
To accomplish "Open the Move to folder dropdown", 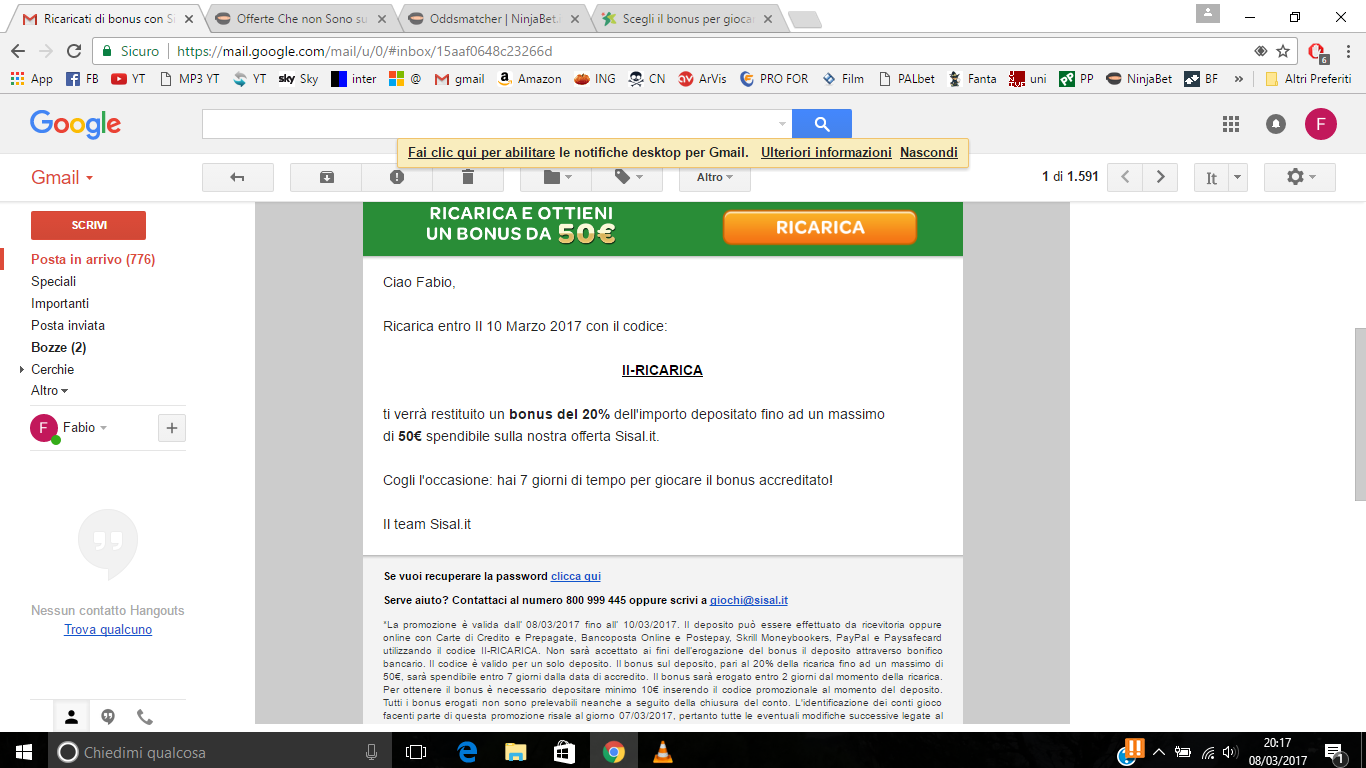I will [556, 177].
